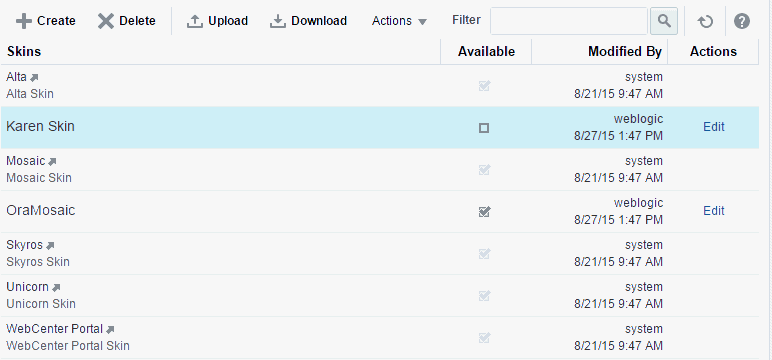Click the refresh icon

pos(706,21)
